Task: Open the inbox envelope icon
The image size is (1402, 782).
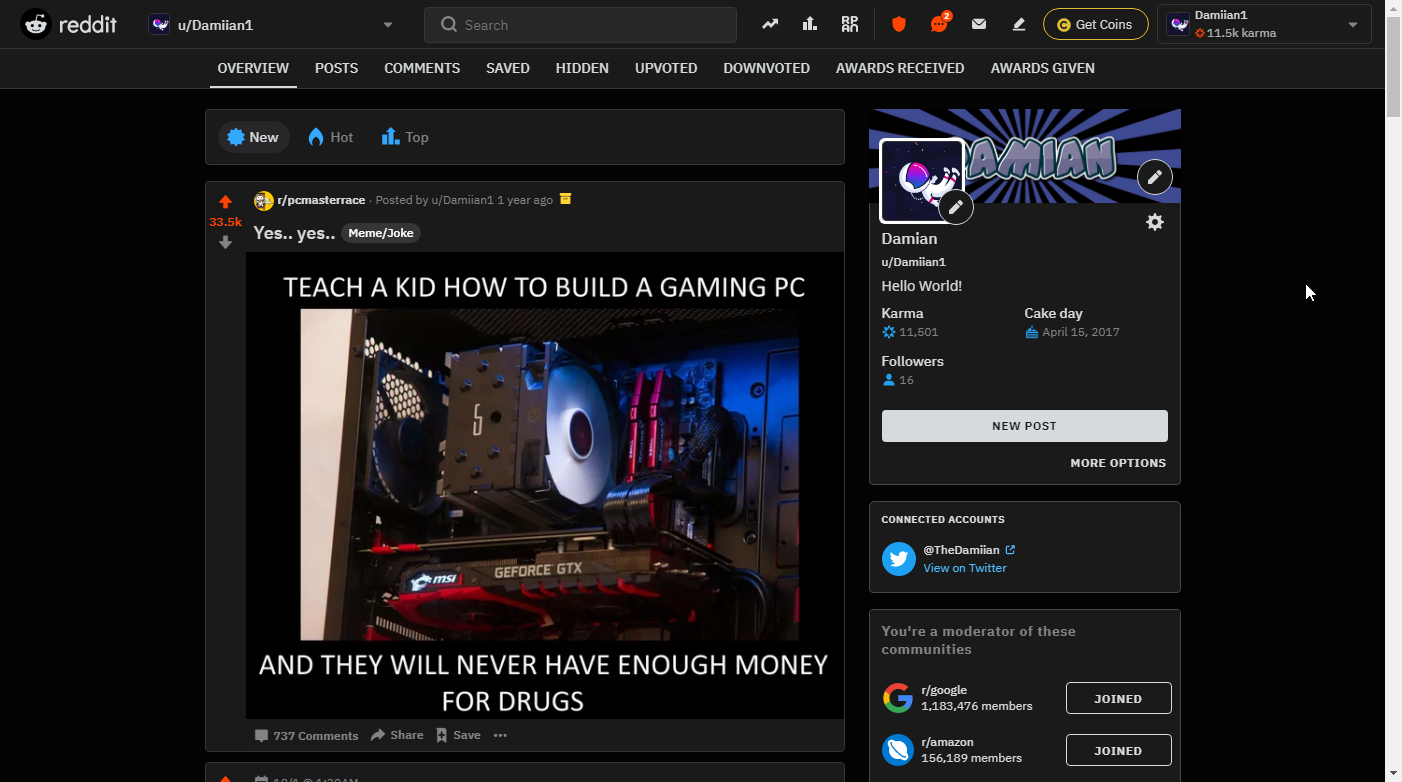Action: [x=979, y=25]
